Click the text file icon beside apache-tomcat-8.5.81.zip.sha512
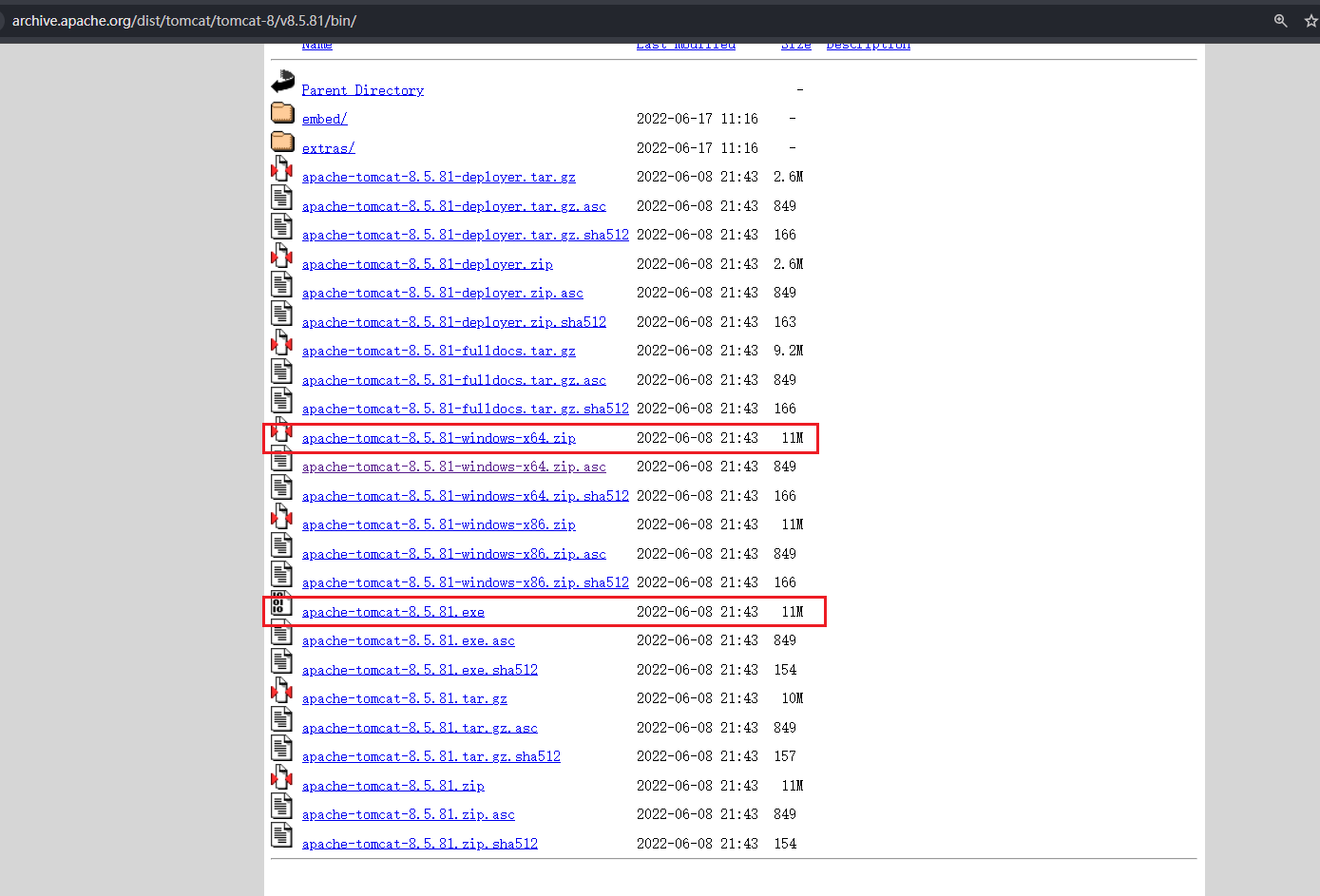The height and width of the screenshot is (896, 1320). [281, 836]
